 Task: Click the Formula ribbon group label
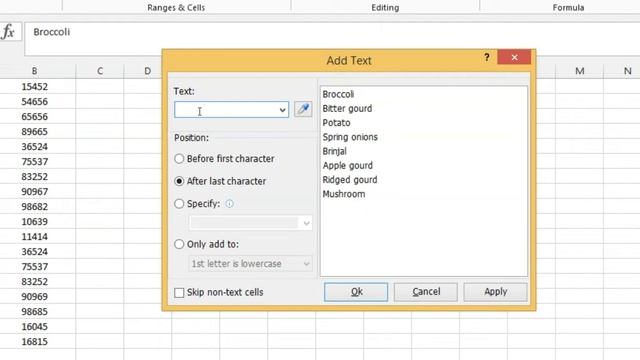[568, 7]
